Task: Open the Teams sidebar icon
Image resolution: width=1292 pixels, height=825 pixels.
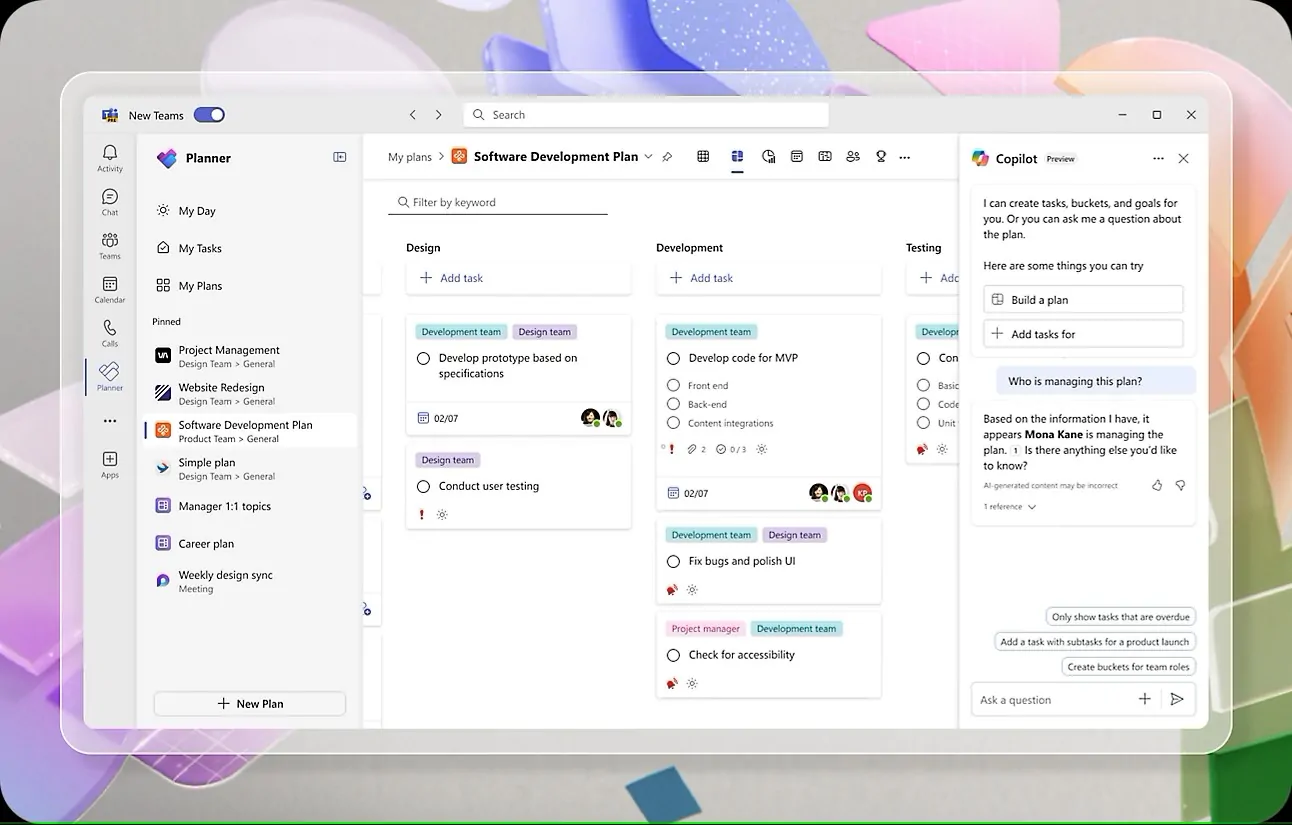Action: (x=109, y=243)
